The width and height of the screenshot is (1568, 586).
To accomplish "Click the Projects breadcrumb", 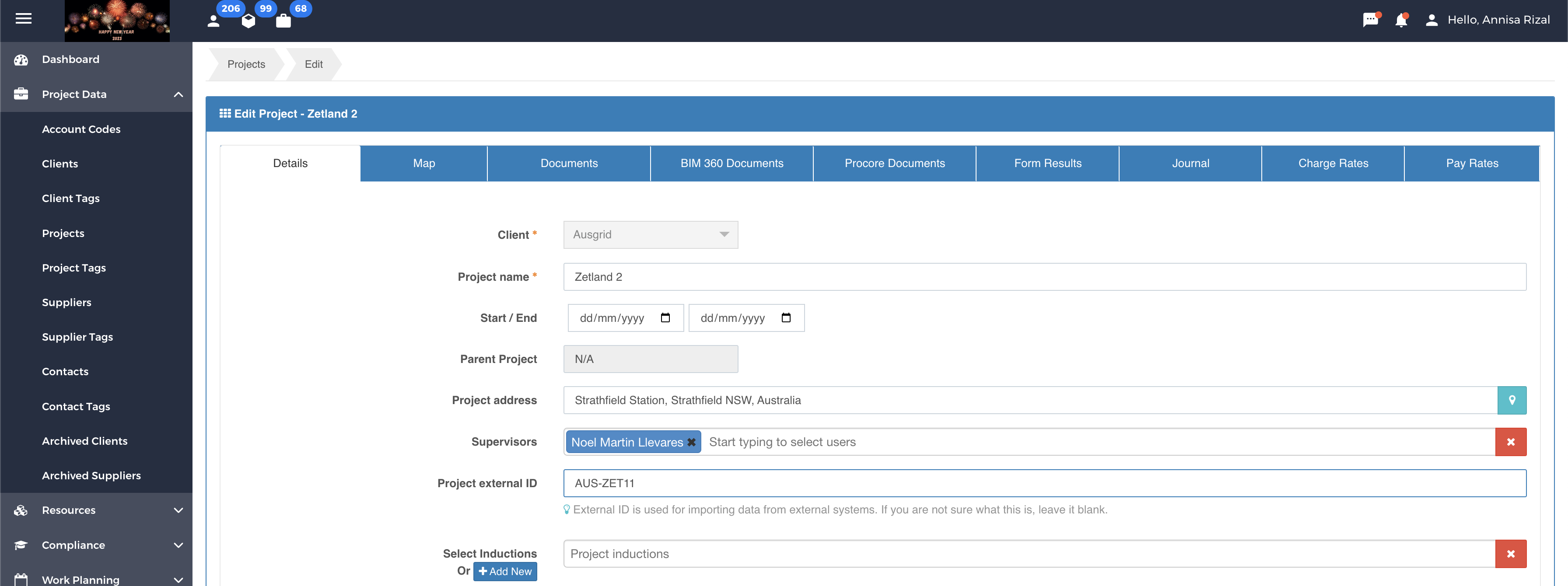I will pos(246,64).
